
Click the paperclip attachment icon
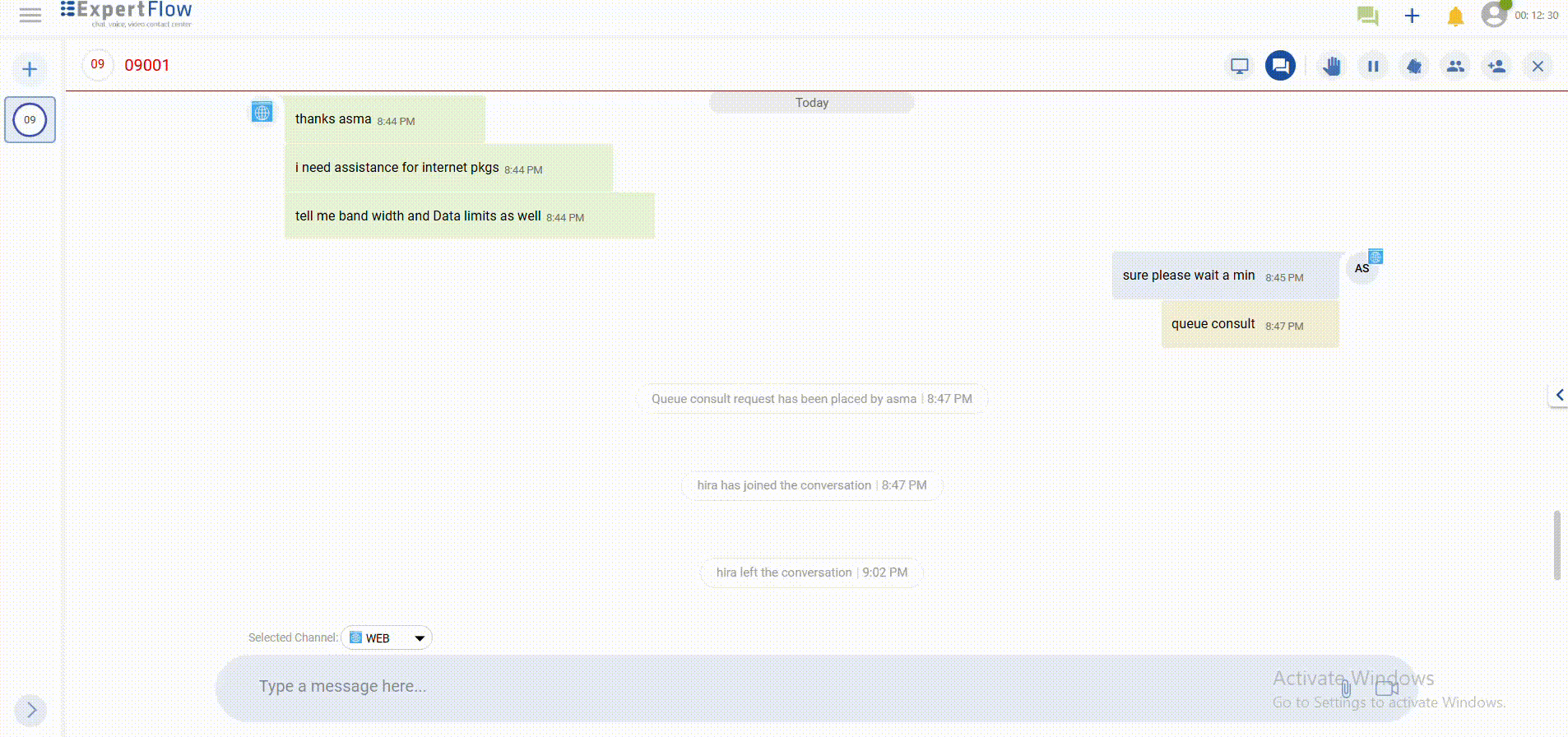pos(1346,688)
